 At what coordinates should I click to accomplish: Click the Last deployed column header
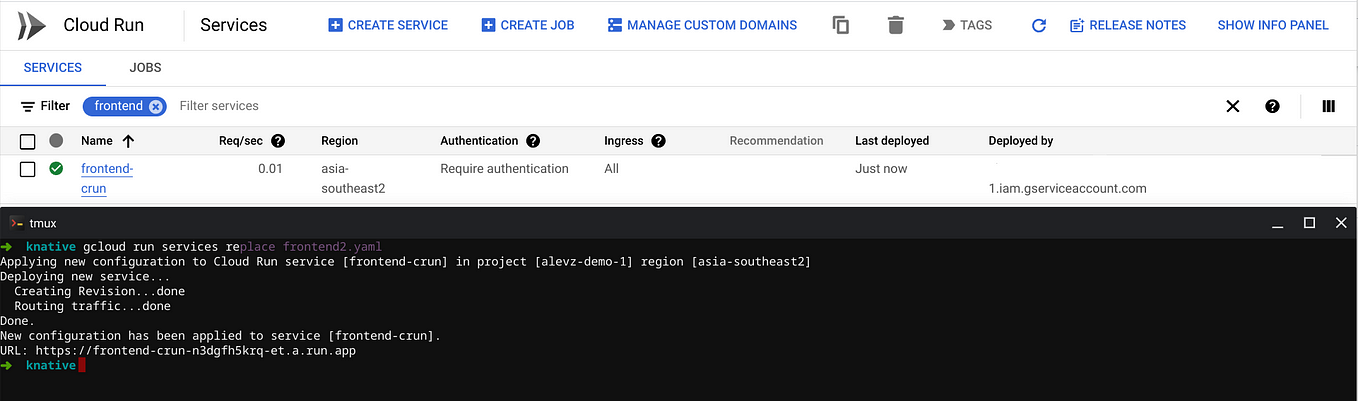pyautogui.click(x=892, y=141)
